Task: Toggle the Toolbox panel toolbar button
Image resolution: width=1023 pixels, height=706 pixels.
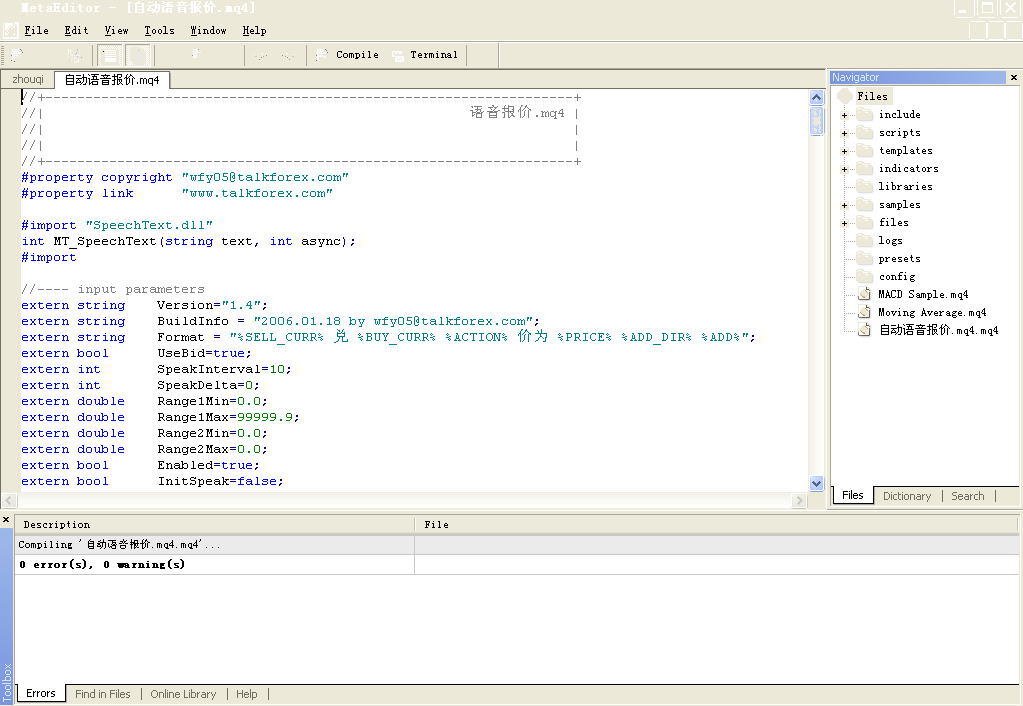Action: 138,55
